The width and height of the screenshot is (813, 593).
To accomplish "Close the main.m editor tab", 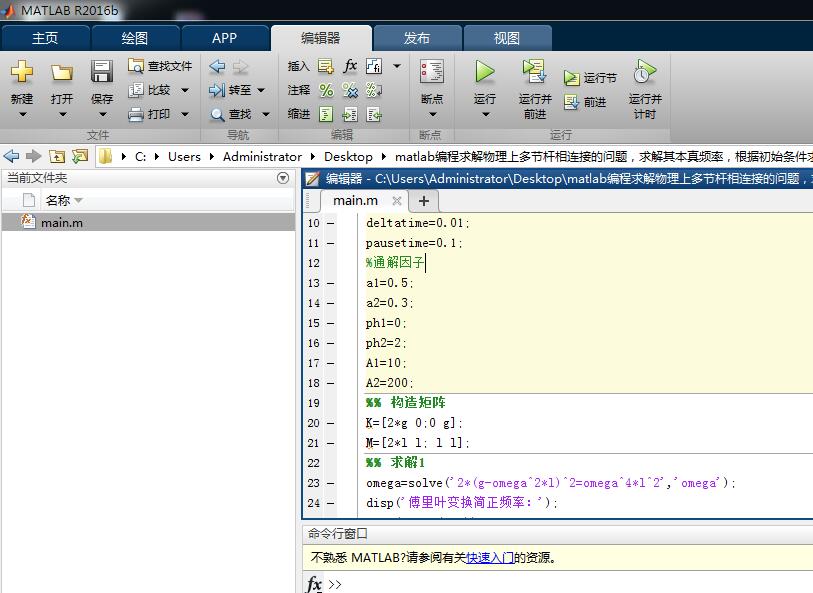I will (x=397, y=201).
